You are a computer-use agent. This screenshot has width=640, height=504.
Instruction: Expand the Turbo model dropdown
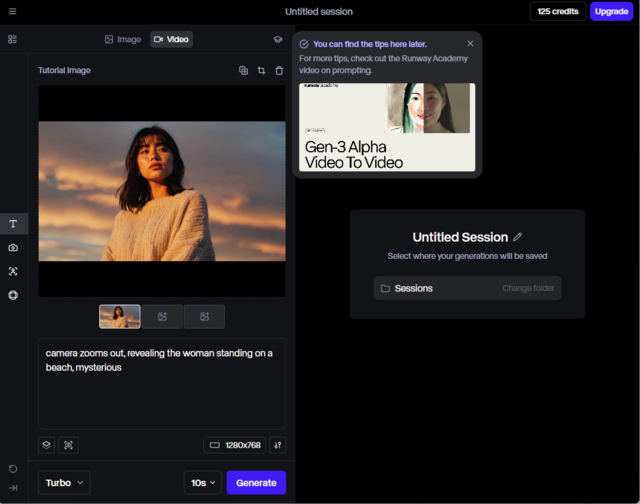tap(64, 483)
